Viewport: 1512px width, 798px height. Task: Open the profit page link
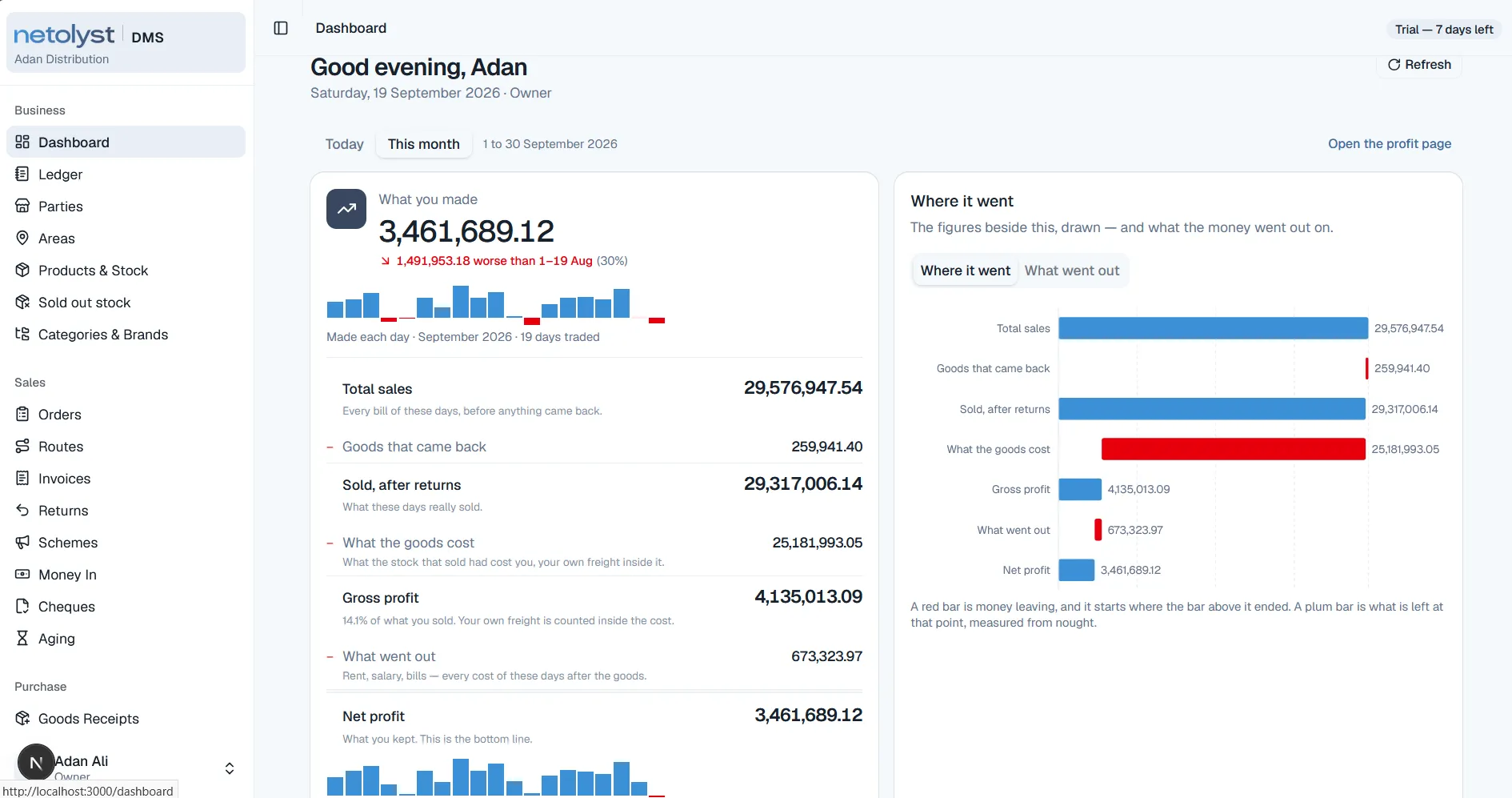click(1390, 144)
